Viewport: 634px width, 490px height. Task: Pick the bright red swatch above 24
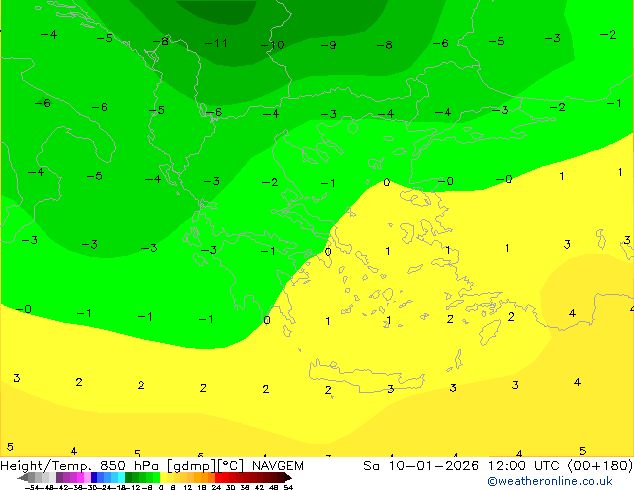click(x=219, y=477)
